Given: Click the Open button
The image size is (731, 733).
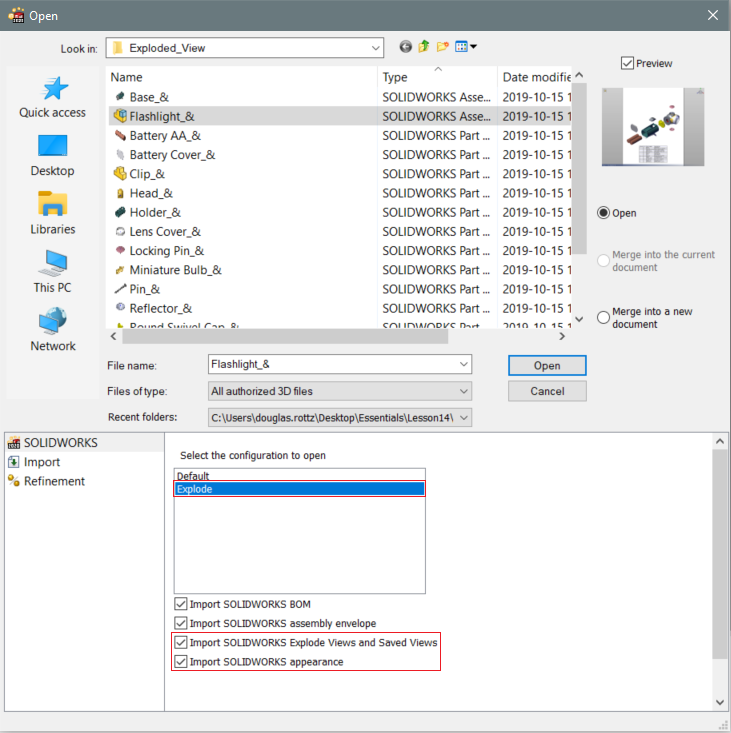Looking at the screenshot, I should (x=547, y=365).
